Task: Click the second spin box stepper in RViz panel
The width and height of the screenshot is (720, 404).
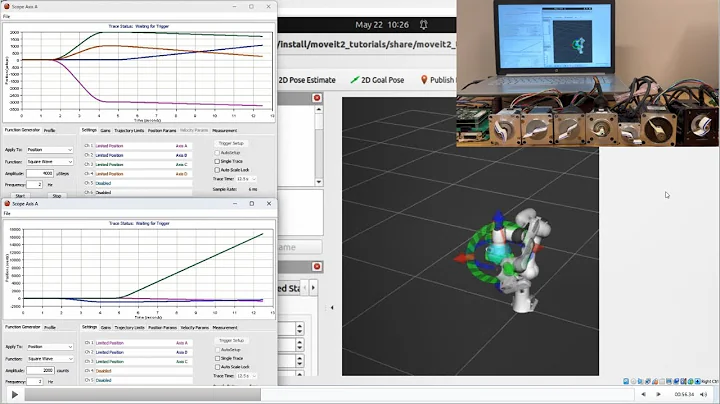Action: (x=299, y=344)
